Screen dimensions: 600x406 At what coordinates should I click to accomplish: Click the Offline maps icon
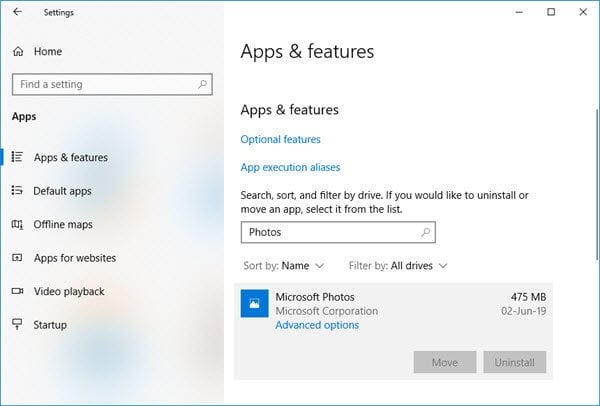(x=17, y=224)
